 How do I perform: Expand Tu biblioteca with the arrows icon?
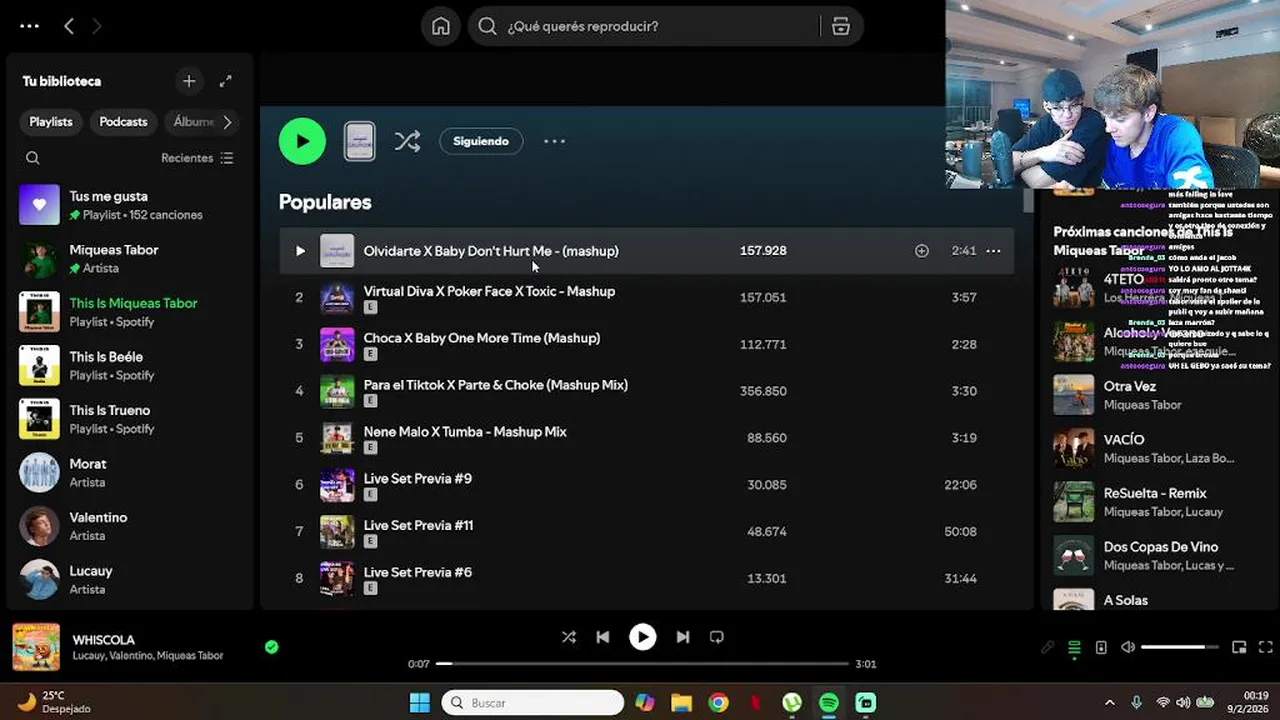click(x=226, y=81)
